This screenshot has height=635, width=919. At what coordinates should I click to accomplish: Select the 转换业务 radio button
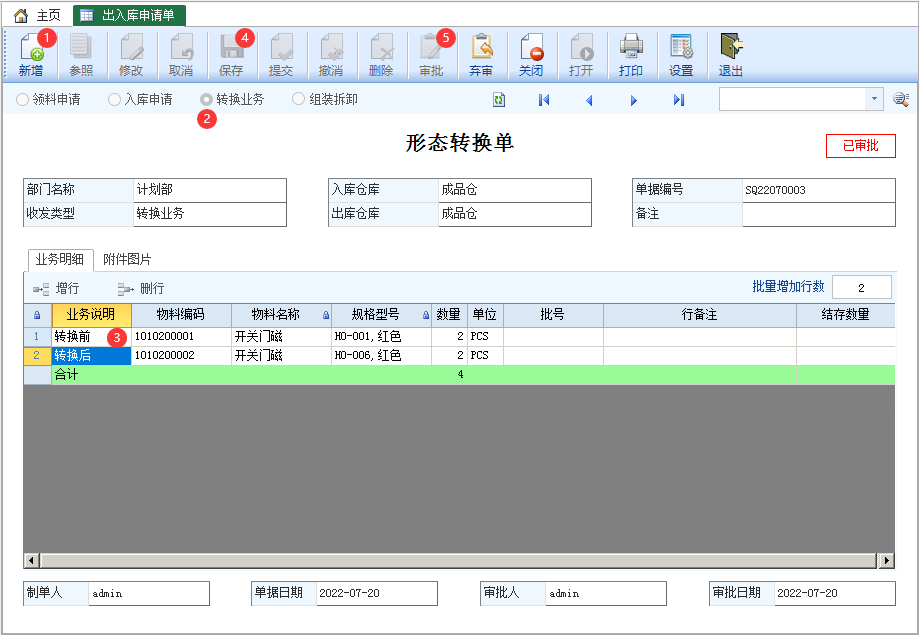click(206, 100)
